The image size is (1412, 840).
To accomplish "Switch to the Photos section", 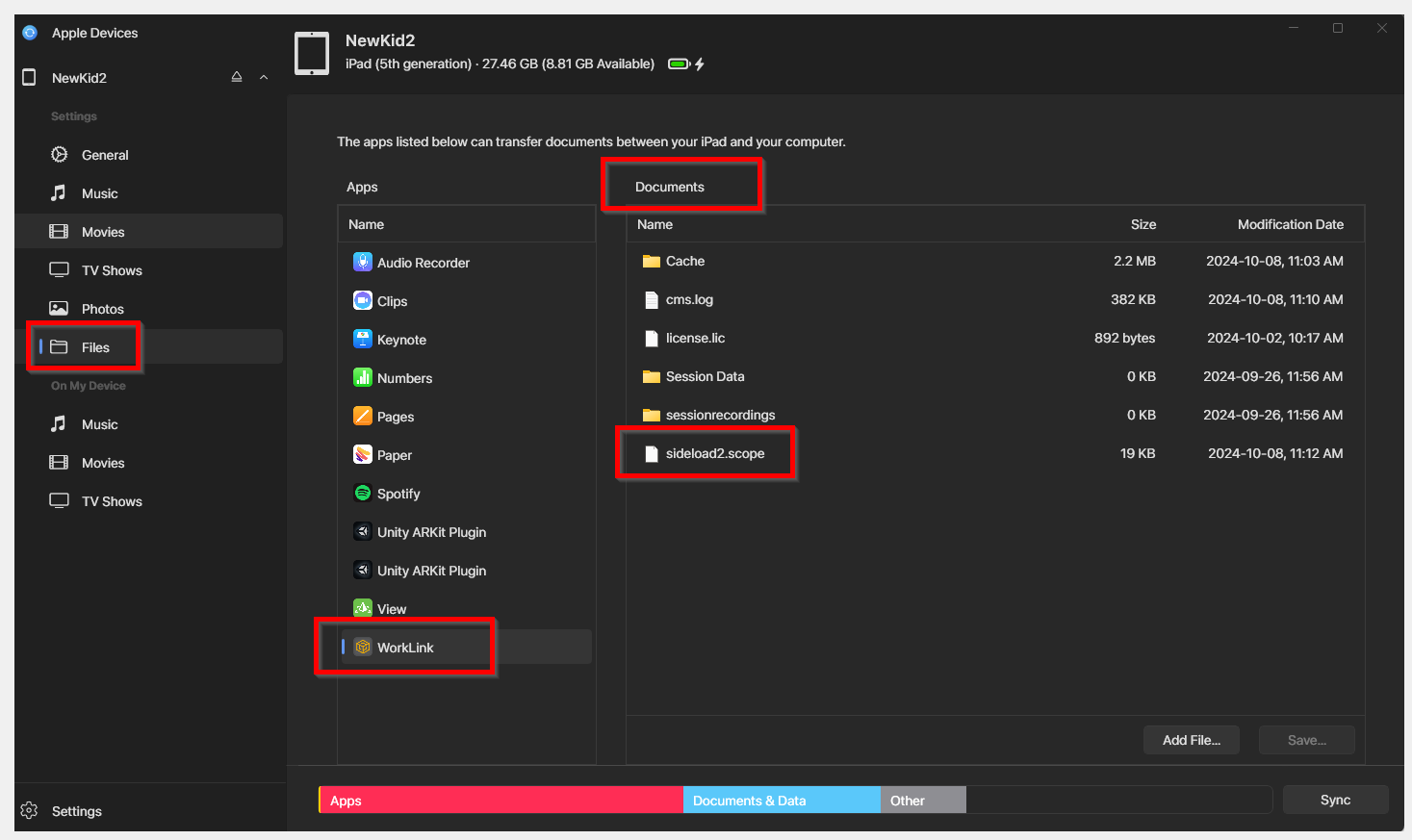I will (103, 308).
